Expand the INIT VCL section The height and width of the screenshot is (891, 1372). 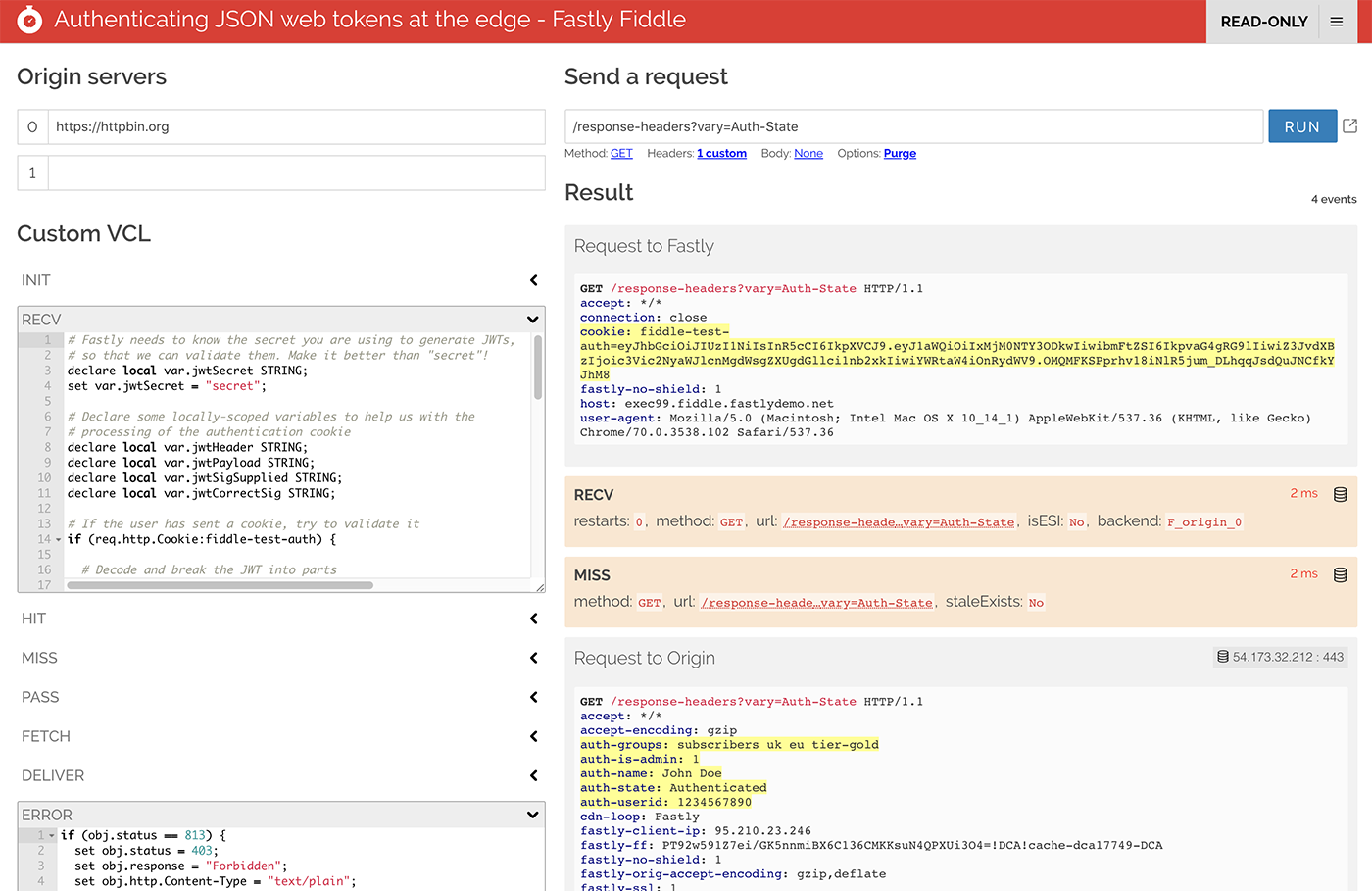(x=533, y=280)
